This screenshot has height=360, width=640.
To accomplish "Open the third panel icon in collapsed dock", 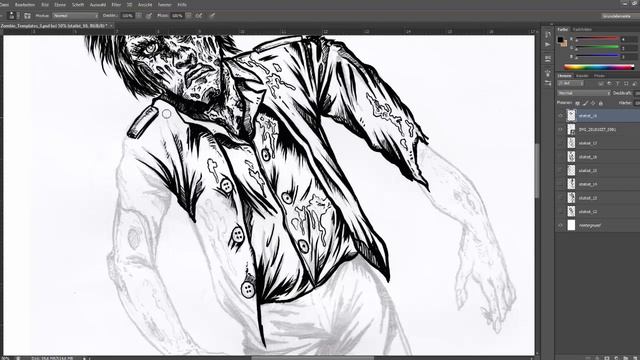I will point(548,59).
